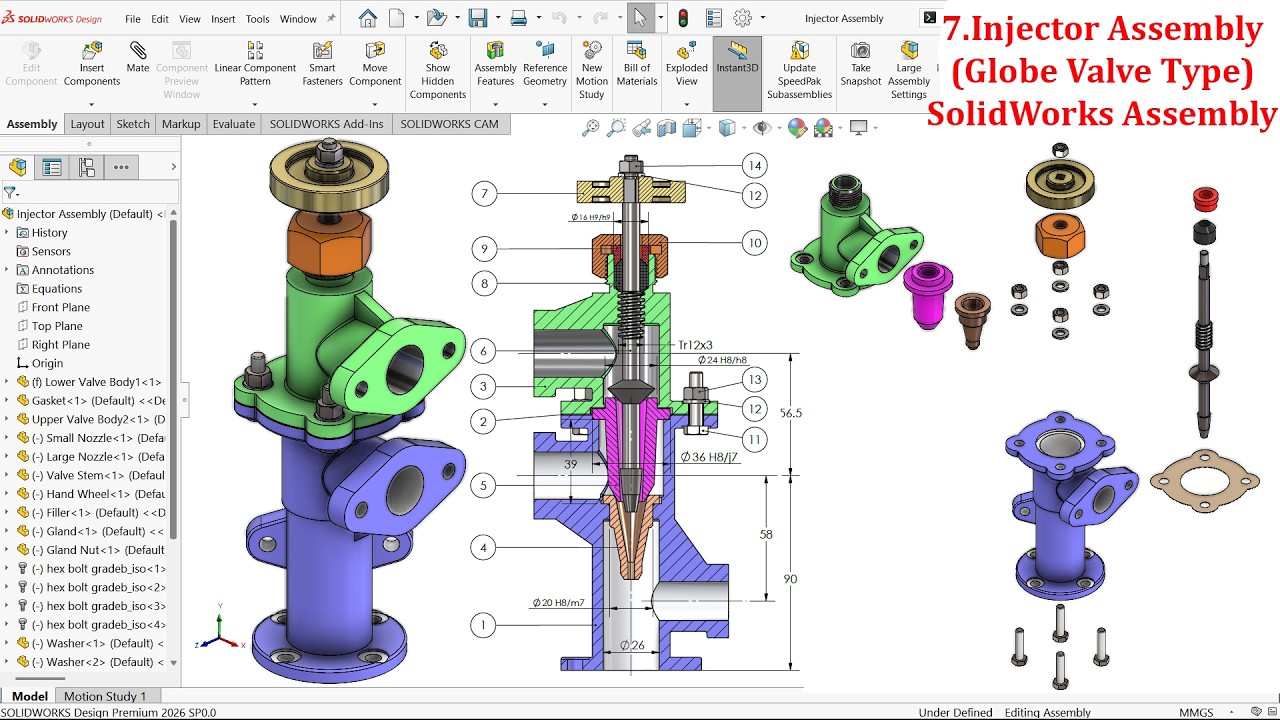The image size is (1280, 720).
Task: Choose the Zoom to Area magnifier
Action: coord(616,127)
